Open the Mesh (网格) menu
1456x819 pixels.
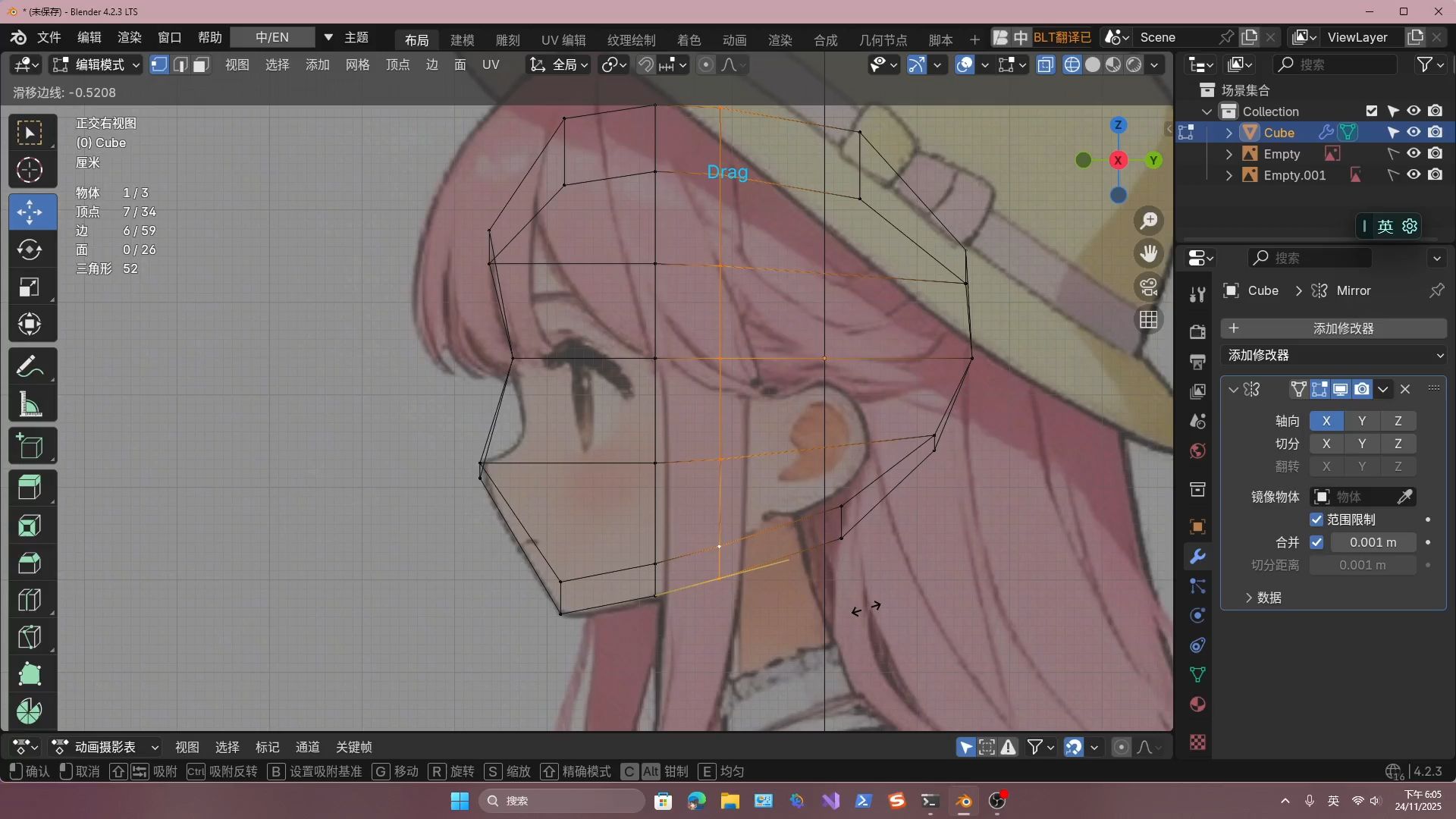click(357, 65)
